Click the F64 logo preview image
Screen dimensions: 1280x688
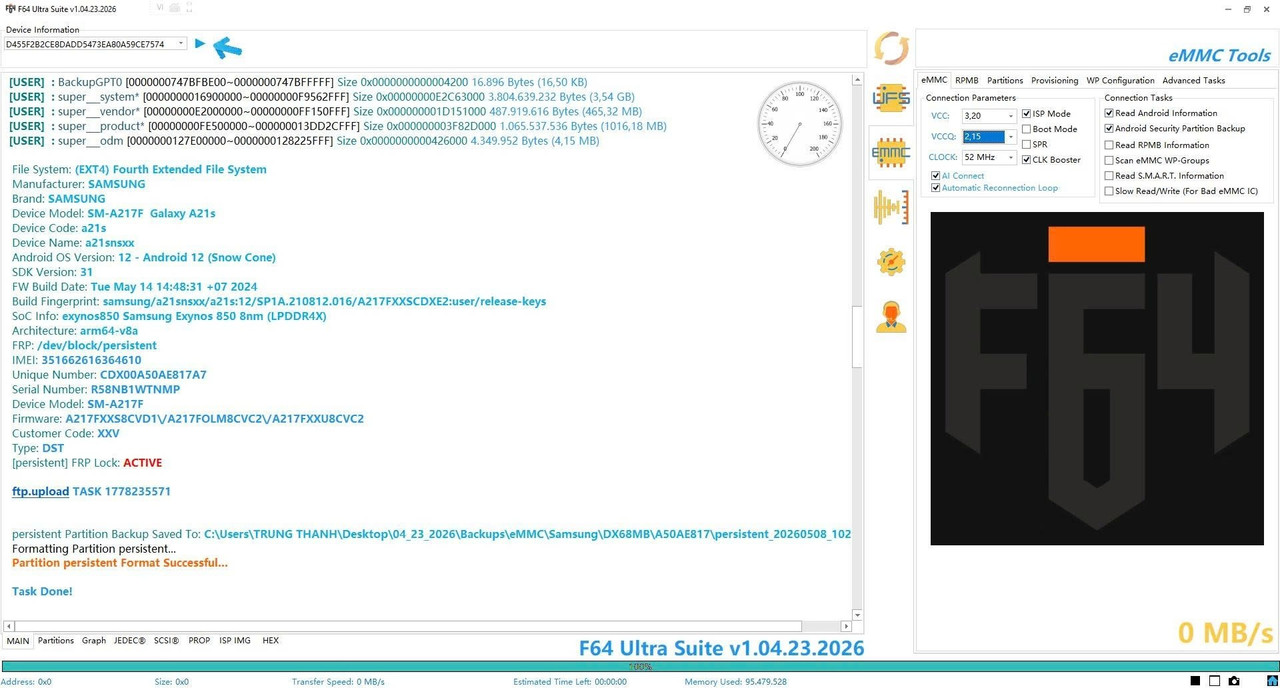(x=1097, y=378)
